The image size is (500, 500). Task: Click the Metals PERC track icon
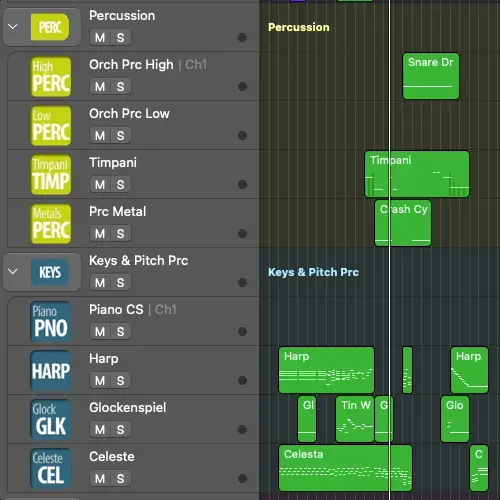click(51, 224)
